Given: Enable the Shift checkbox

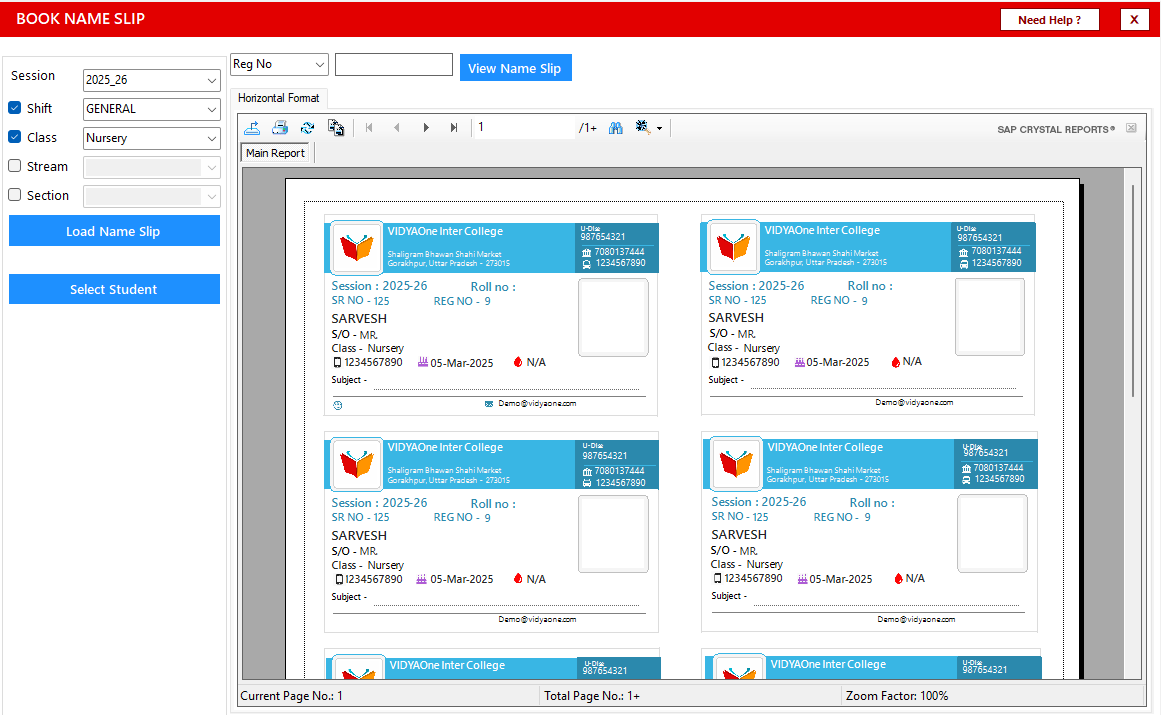Looking at the screenshot, I should coord(15,108).
